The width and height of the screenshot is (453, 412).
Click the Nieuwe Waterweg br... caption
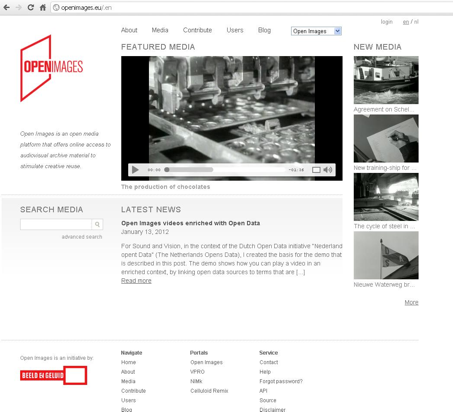384,285
